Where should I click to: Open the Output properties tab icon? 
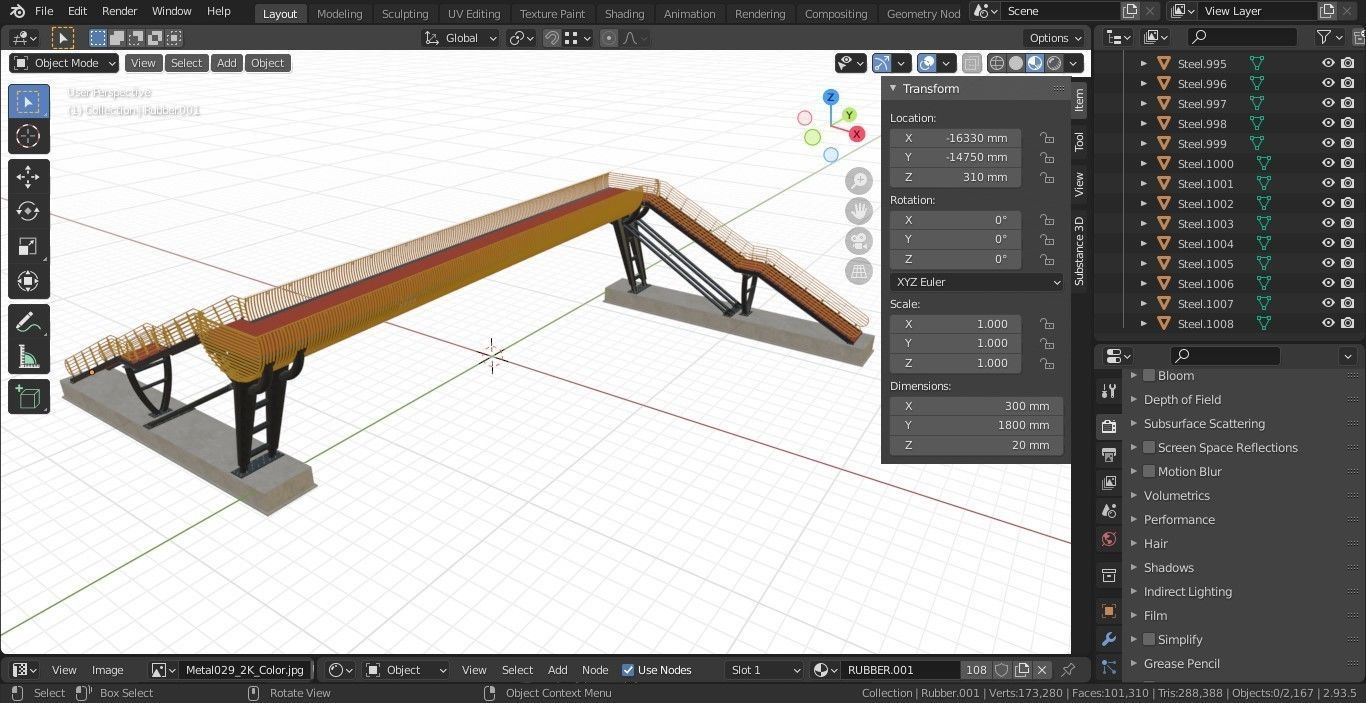click(1108, 455)
